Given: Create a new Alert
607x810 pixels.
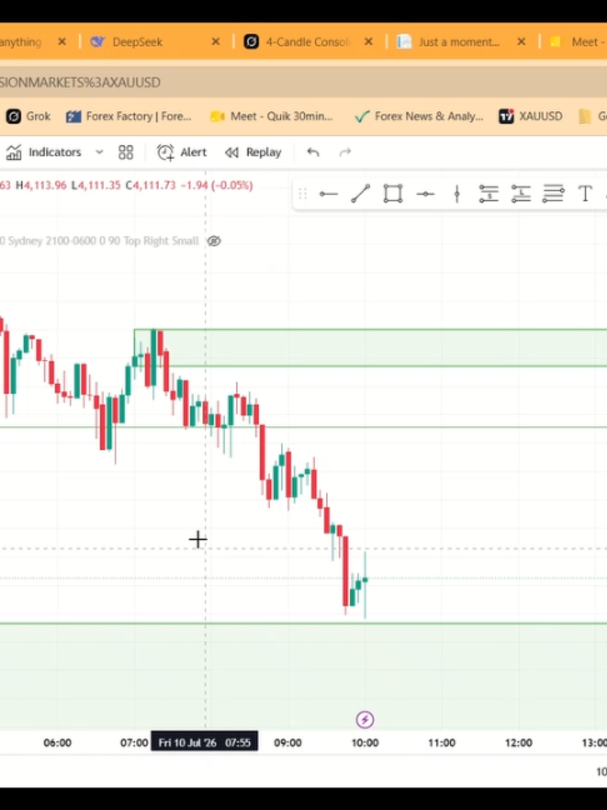Looking at the screenshot, I should tap(182, 152).
